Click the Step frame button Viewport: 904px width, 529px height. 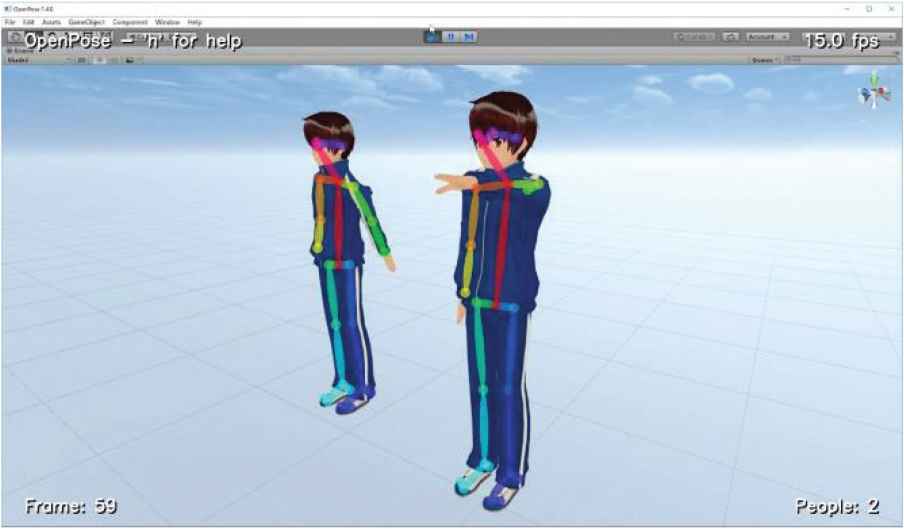coord(468,37)
